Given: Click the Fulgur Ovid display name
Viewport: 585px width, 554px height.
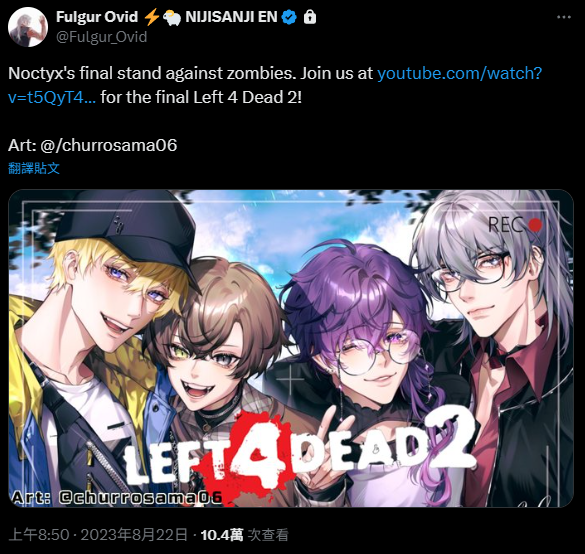Looking at the screenshot, I should [x=97, y=17].
